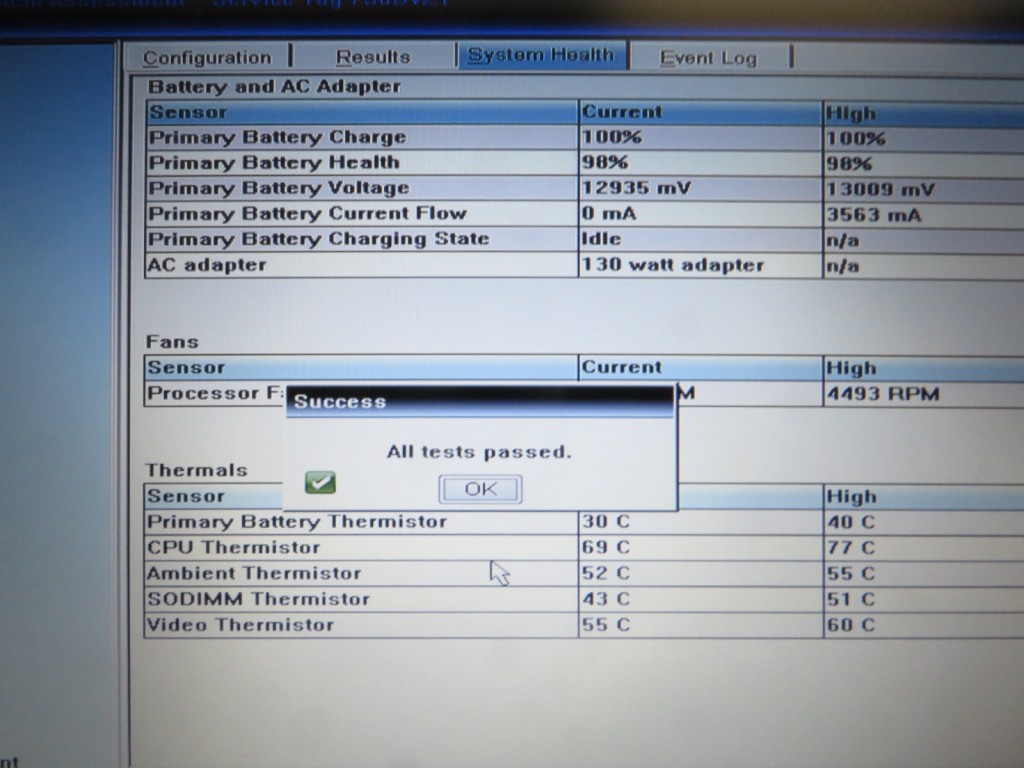Screen dimensions: 1024x768
Task: Select the CPU Thermistor row
Action: click(x=233, y=548)
